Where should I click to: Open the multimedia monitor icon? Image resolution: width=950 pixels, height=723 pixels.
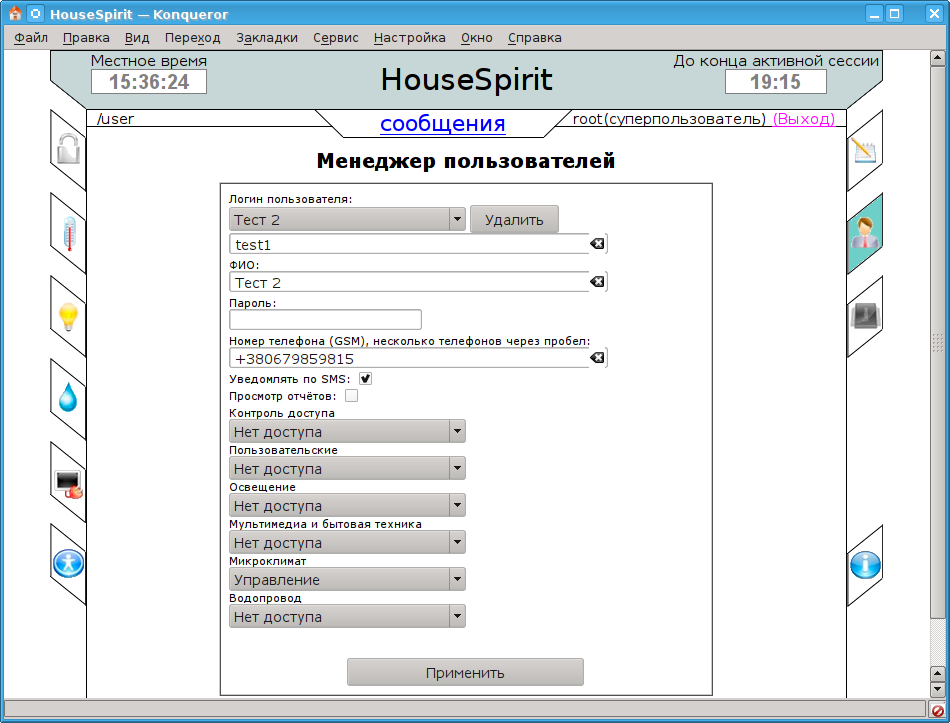click(68, 483)
